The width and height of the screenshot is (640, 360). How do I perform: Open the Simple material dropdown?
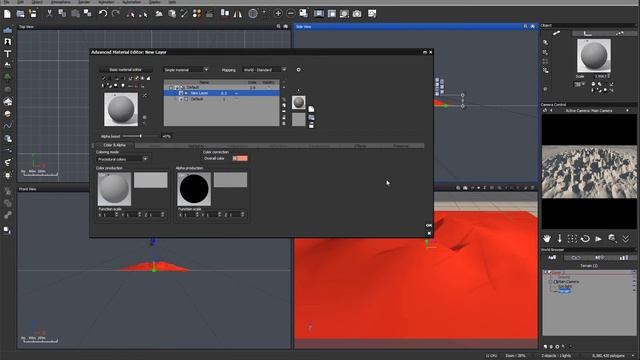click(186, 70)
